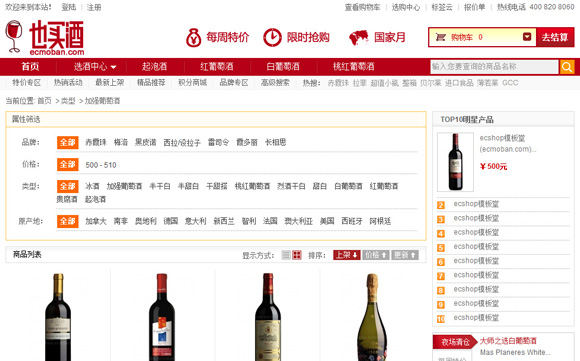Click the shopping cart icon
The width and height of the screenshot is (580, 361).
441,37
